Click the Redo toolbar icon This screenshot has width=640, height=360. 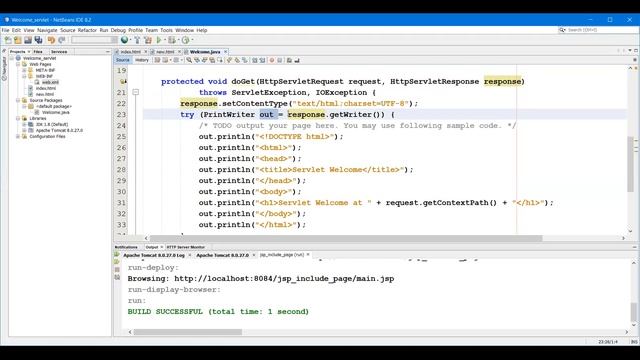click(x=62, y=40)
